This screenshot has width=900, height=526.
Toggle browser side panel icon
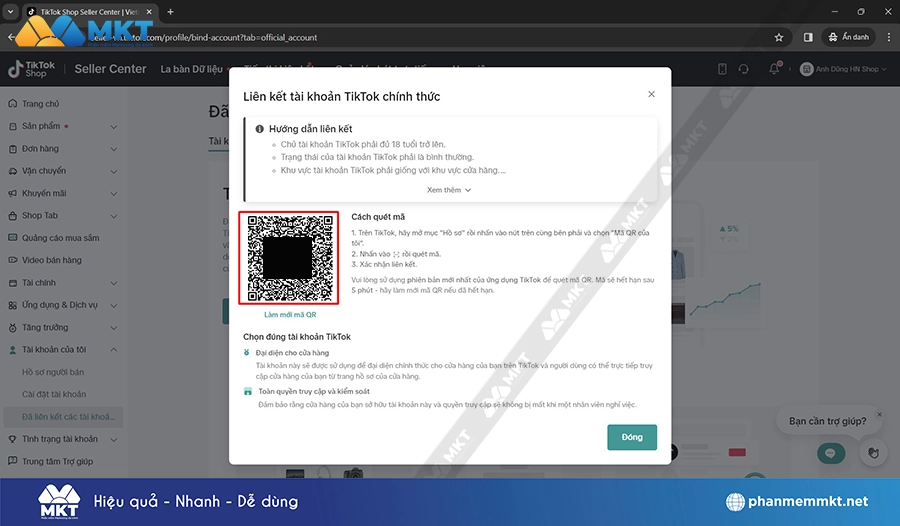[808, 37]
